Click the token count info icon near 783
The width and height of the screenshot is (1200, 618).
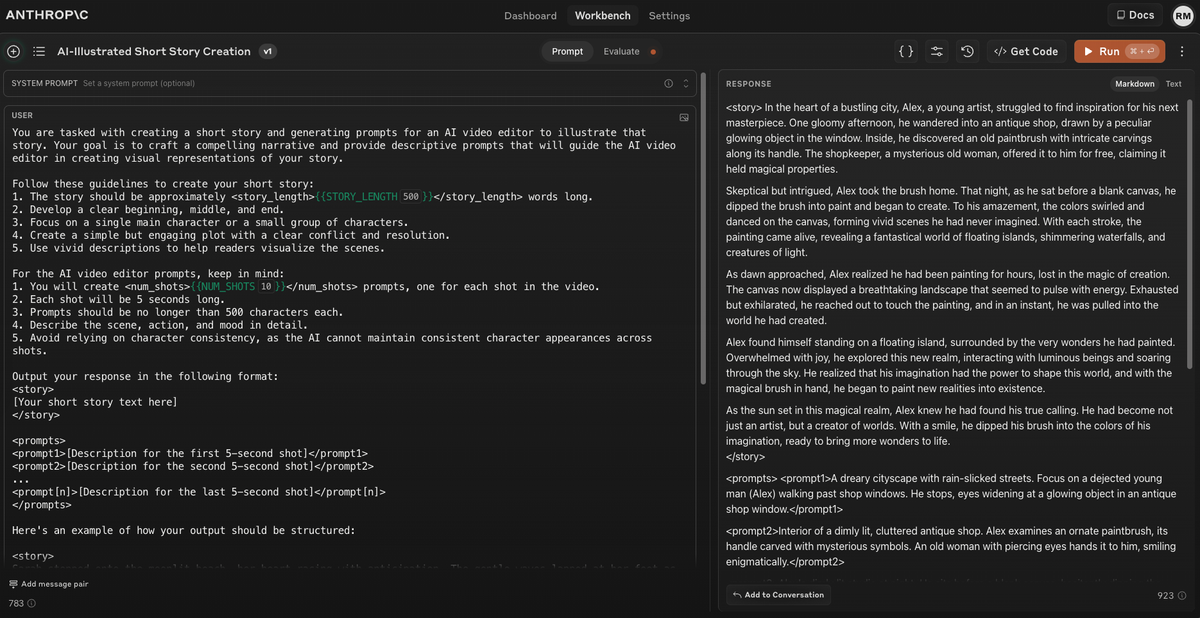point(31,603)
